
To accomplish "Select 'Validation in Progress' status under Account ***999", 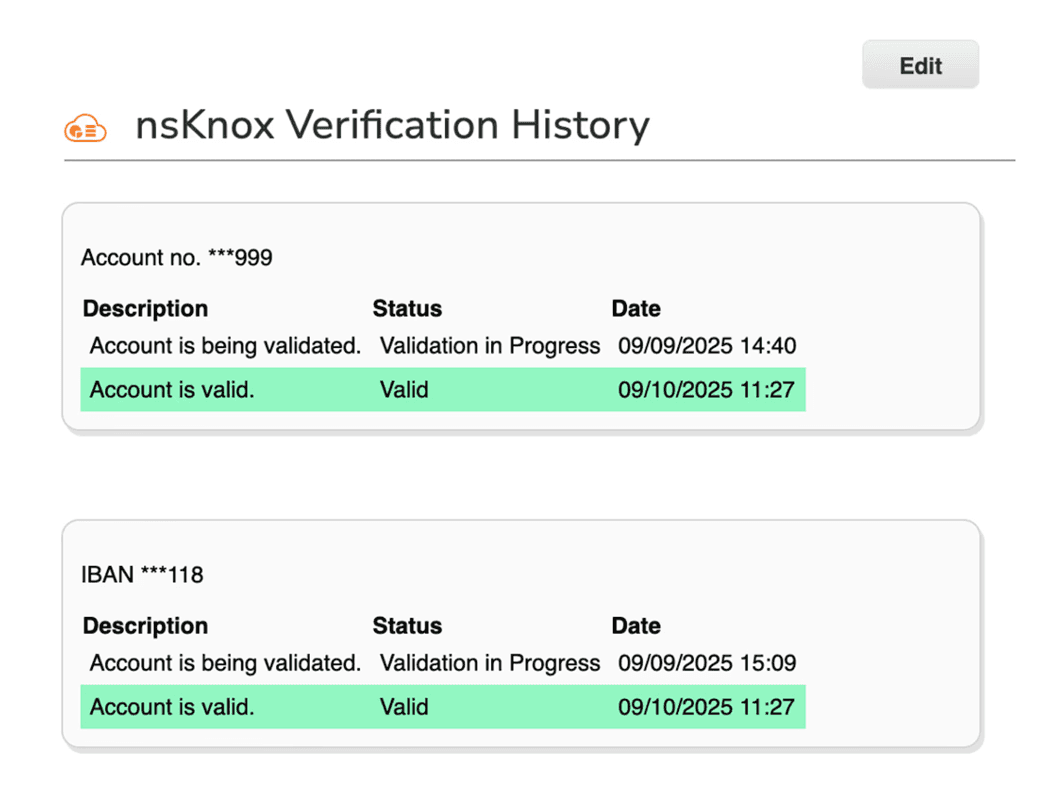I will pos(489,346).
